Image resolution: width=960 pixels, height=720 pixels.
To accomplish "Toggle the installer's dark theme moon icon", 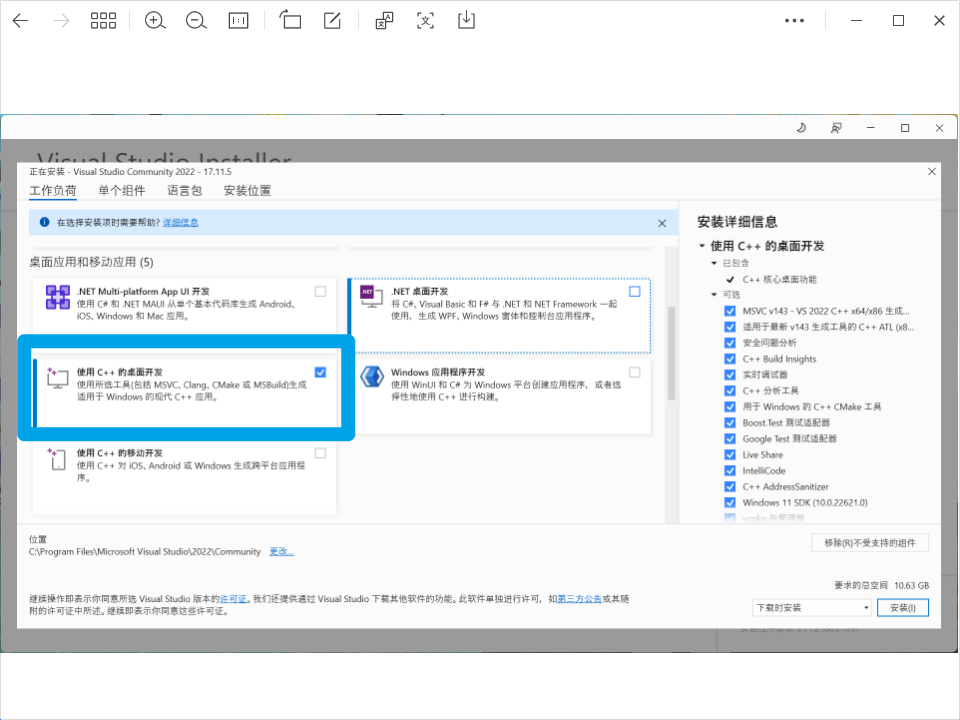I will pyautogui.click(x=801, y=128).
